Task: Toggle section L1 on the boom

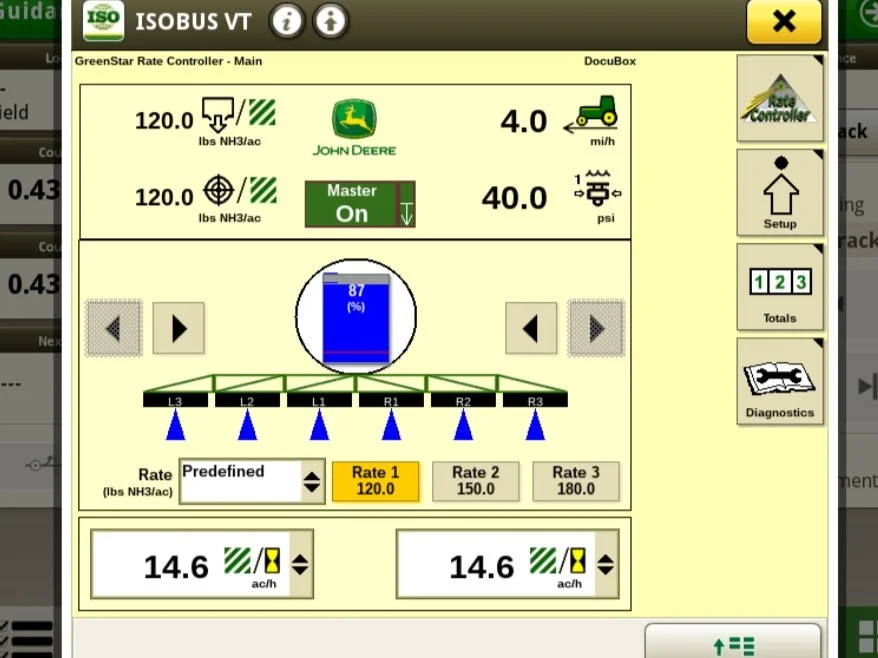Action: point(319,400)
